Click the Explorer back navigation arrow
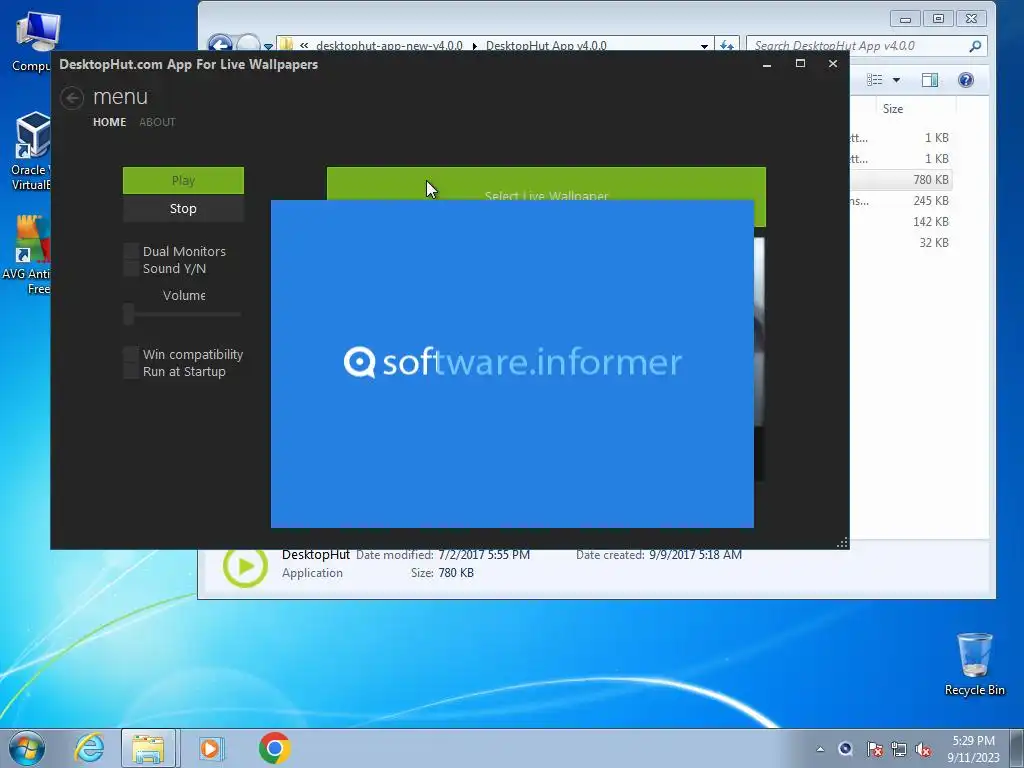Image resolution: width=1024 pixels, height=768 pixels. [x=220, y=44]
